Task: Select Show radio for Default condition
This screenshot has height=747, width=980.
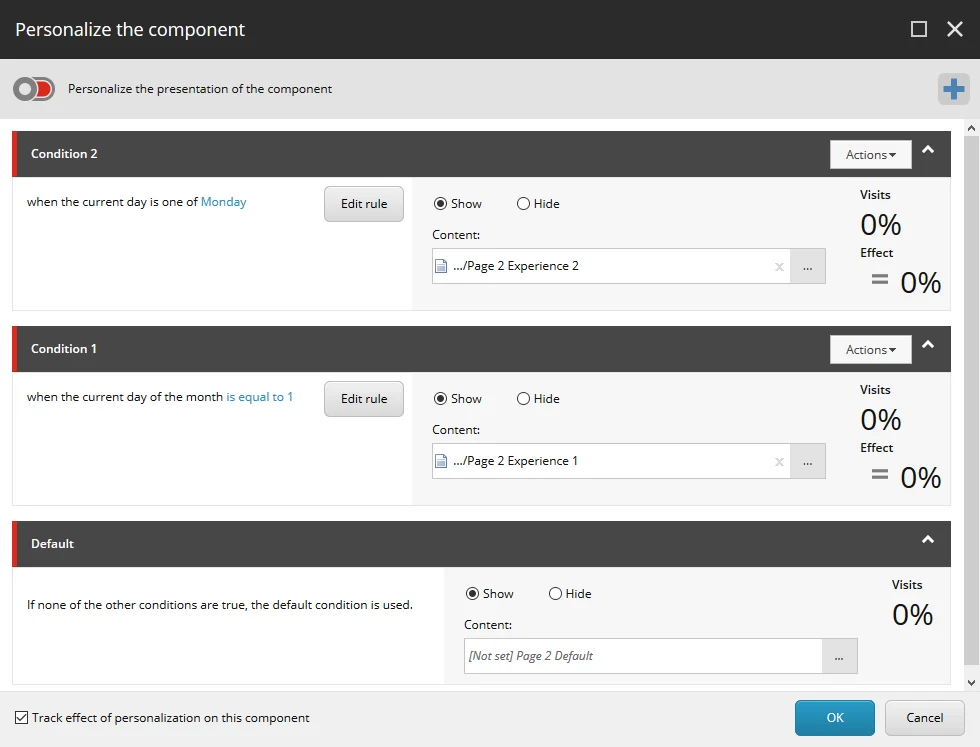Action: [x=472, y=594]
